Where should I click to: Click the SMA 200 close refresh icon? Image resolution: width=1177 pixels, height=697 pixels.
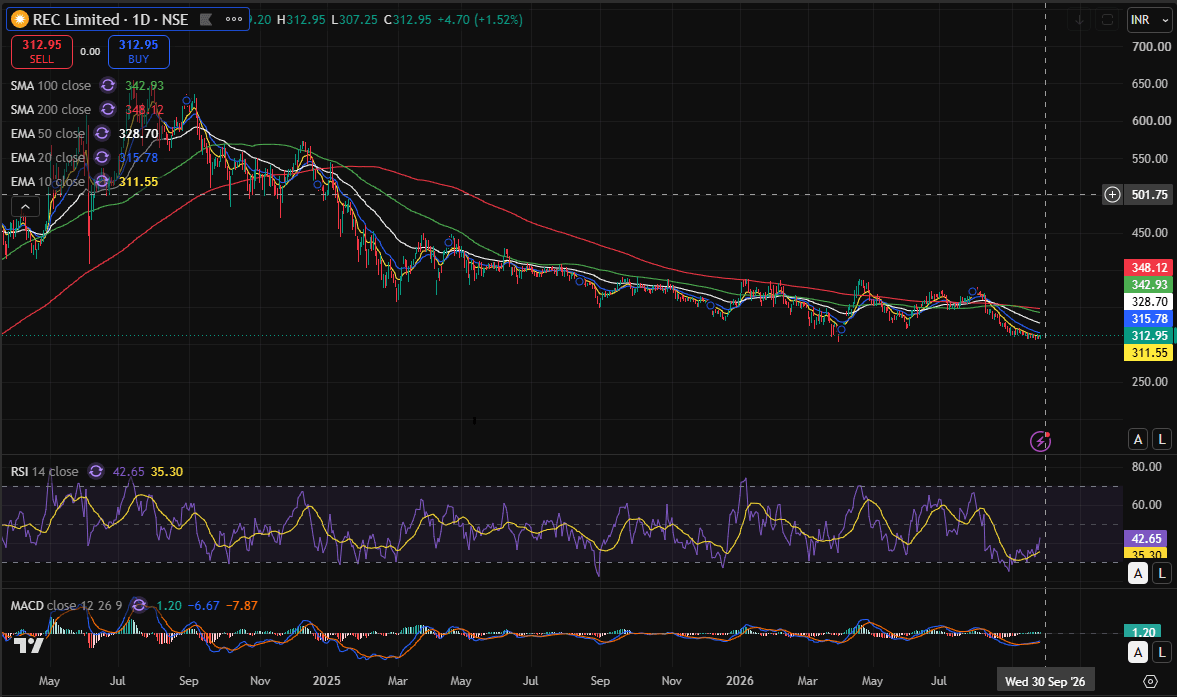tap(108, 110)
